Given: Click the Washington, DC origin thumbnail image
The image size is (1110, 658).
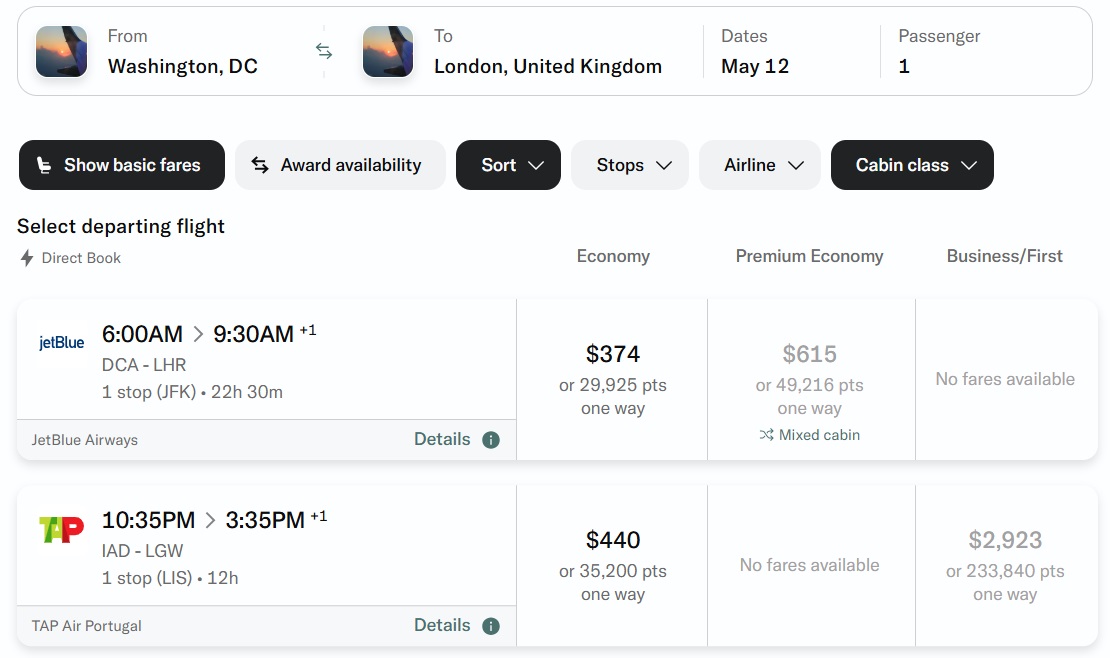Looking at the screenshot, I should (x=61, y=50).
